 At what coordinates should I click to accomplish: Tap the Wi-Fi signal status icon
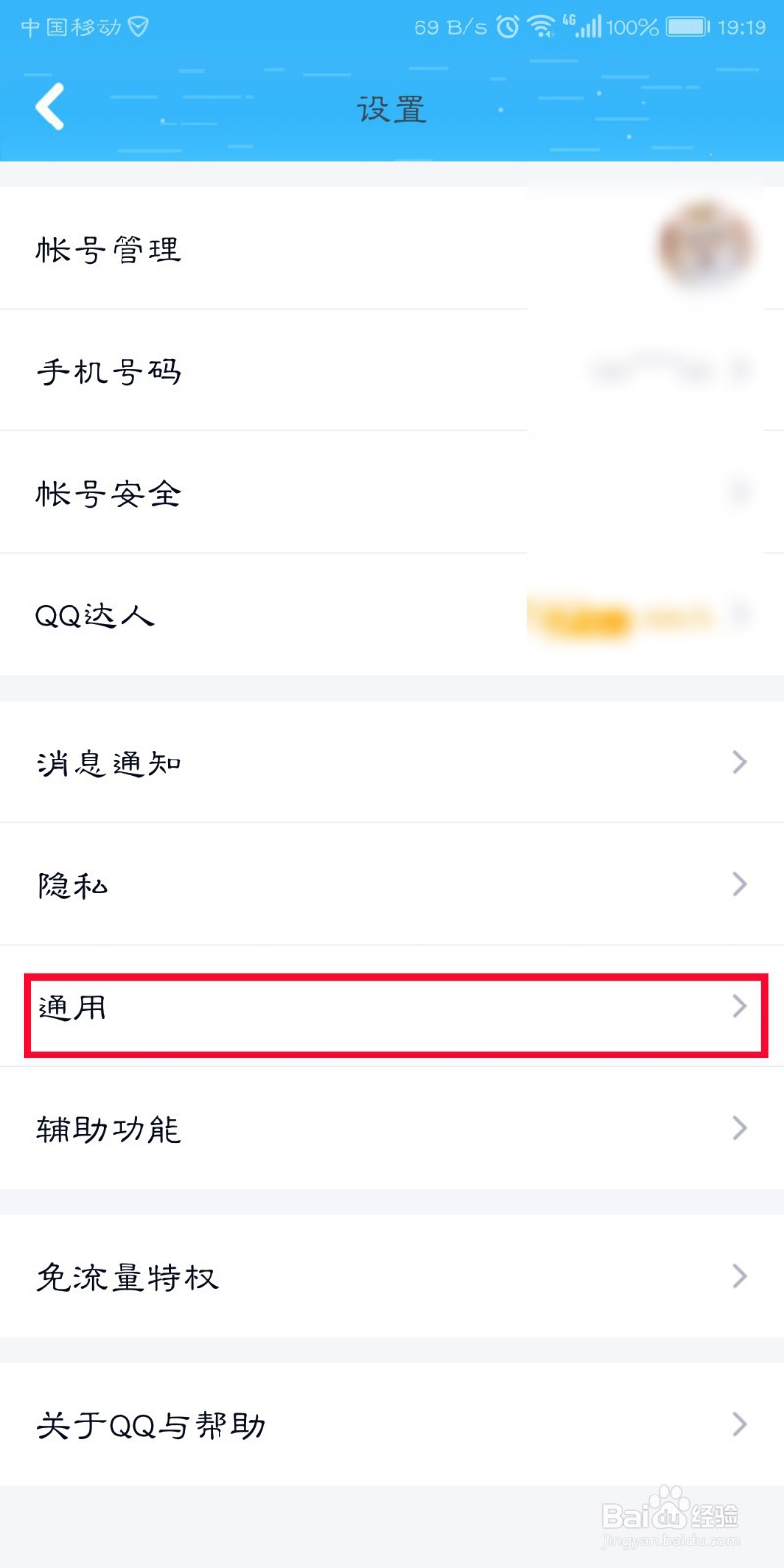(541, 26)
